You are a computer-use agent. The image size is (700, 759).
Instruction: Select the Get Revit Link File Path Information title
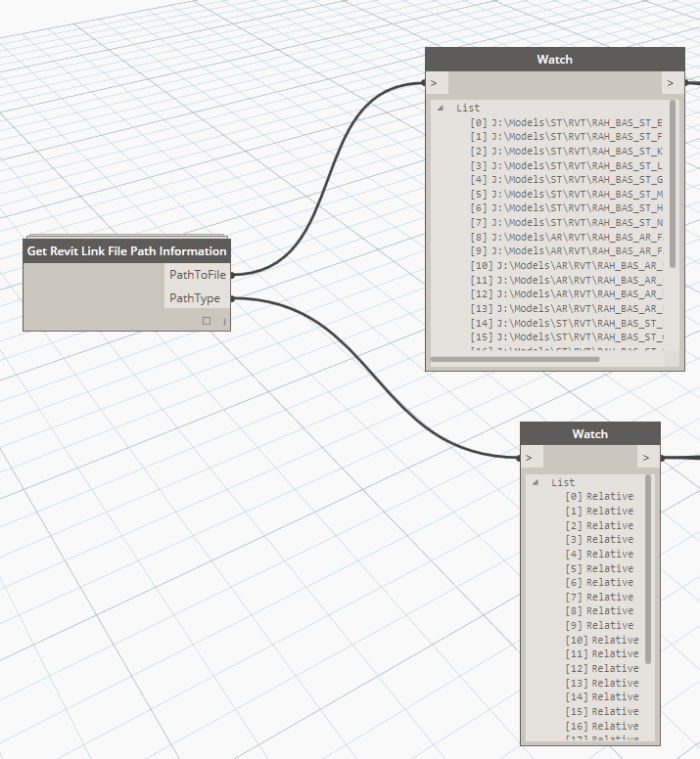coord(126,251)
